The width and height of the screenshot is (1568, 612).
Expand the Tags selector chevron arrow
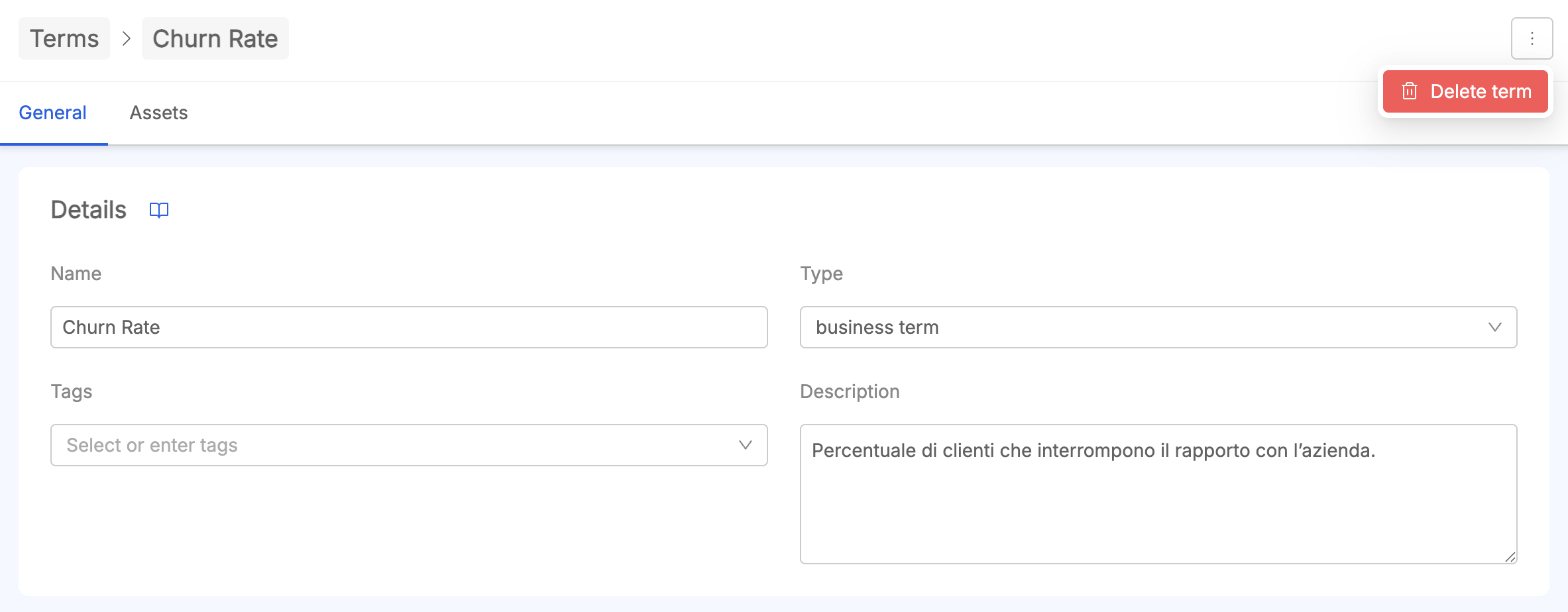(x=745, y=445)
